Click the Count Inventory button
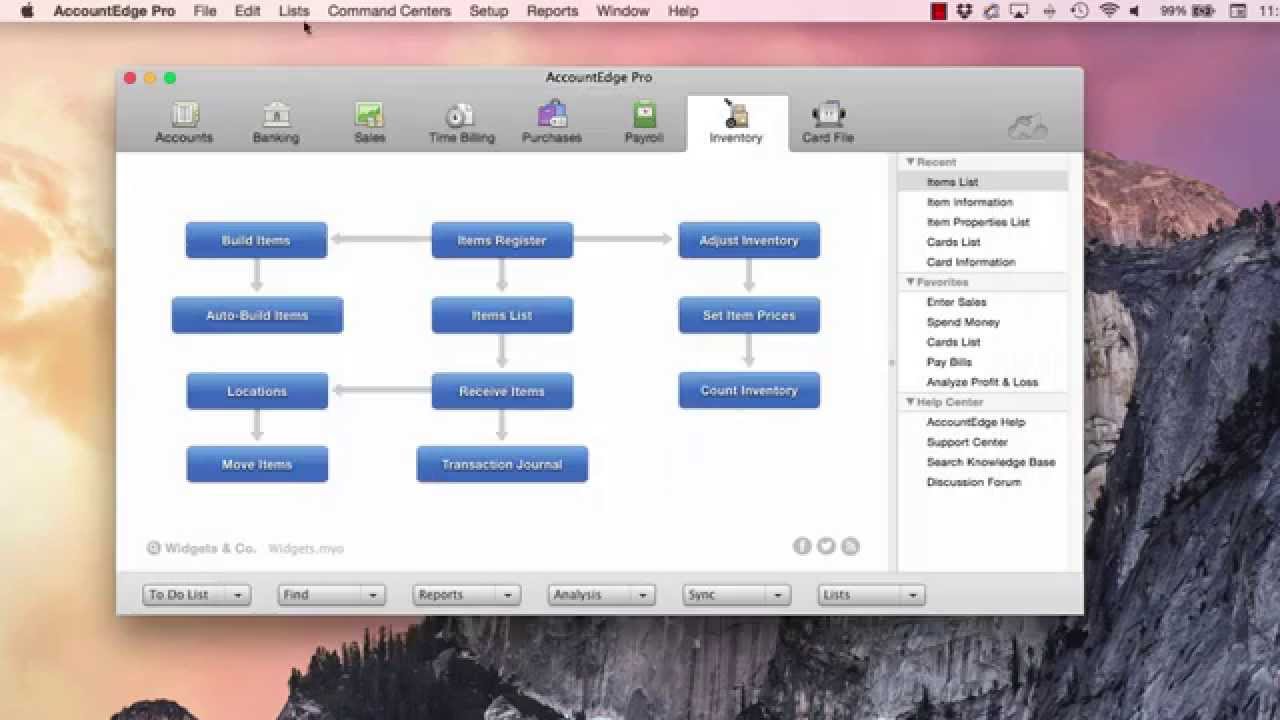The width and height of the screenshot is (1280, 720). [749, 390]
